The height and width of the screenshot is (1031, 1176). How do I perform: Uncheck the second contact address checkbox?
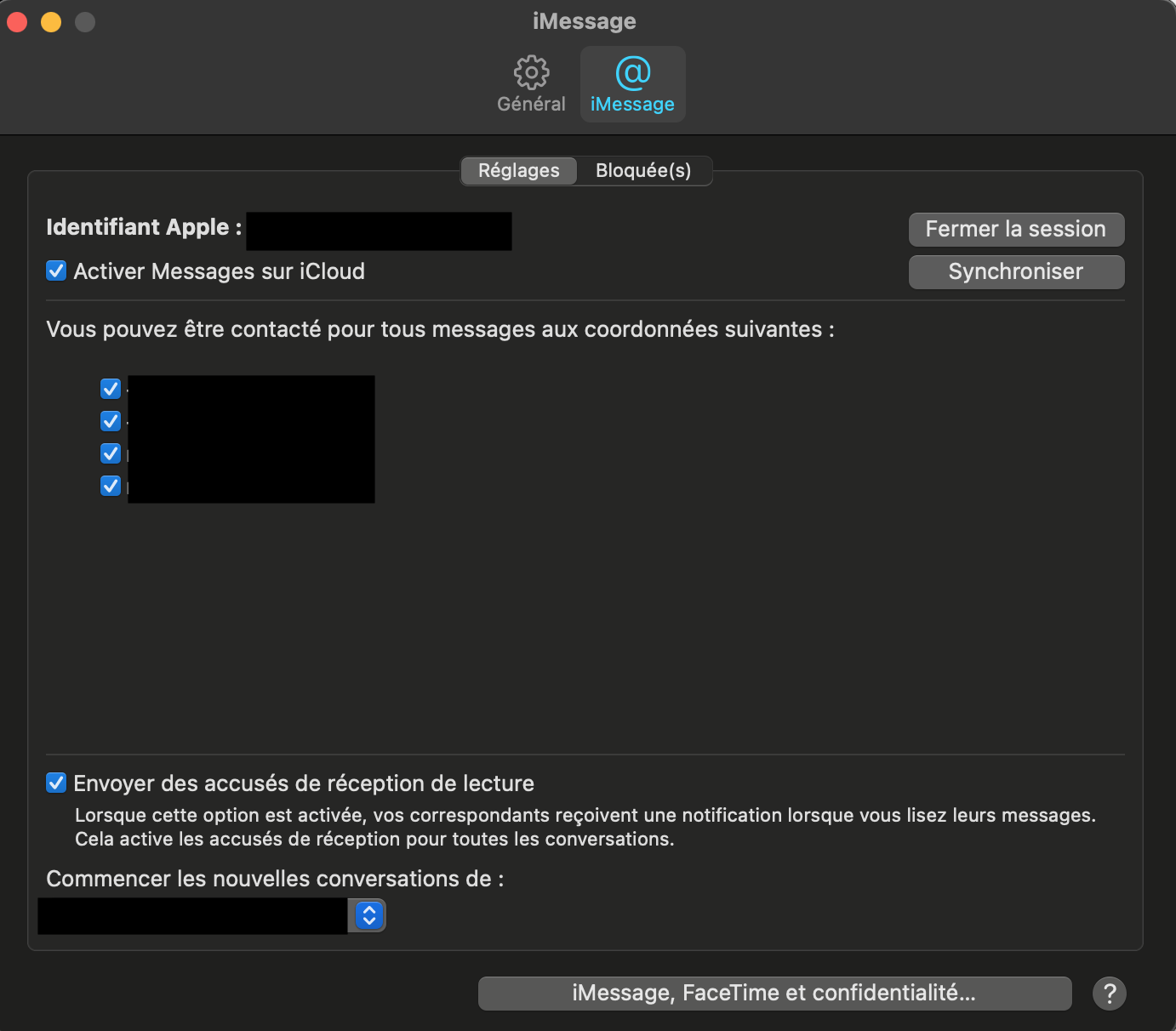(x=111, y=421)
